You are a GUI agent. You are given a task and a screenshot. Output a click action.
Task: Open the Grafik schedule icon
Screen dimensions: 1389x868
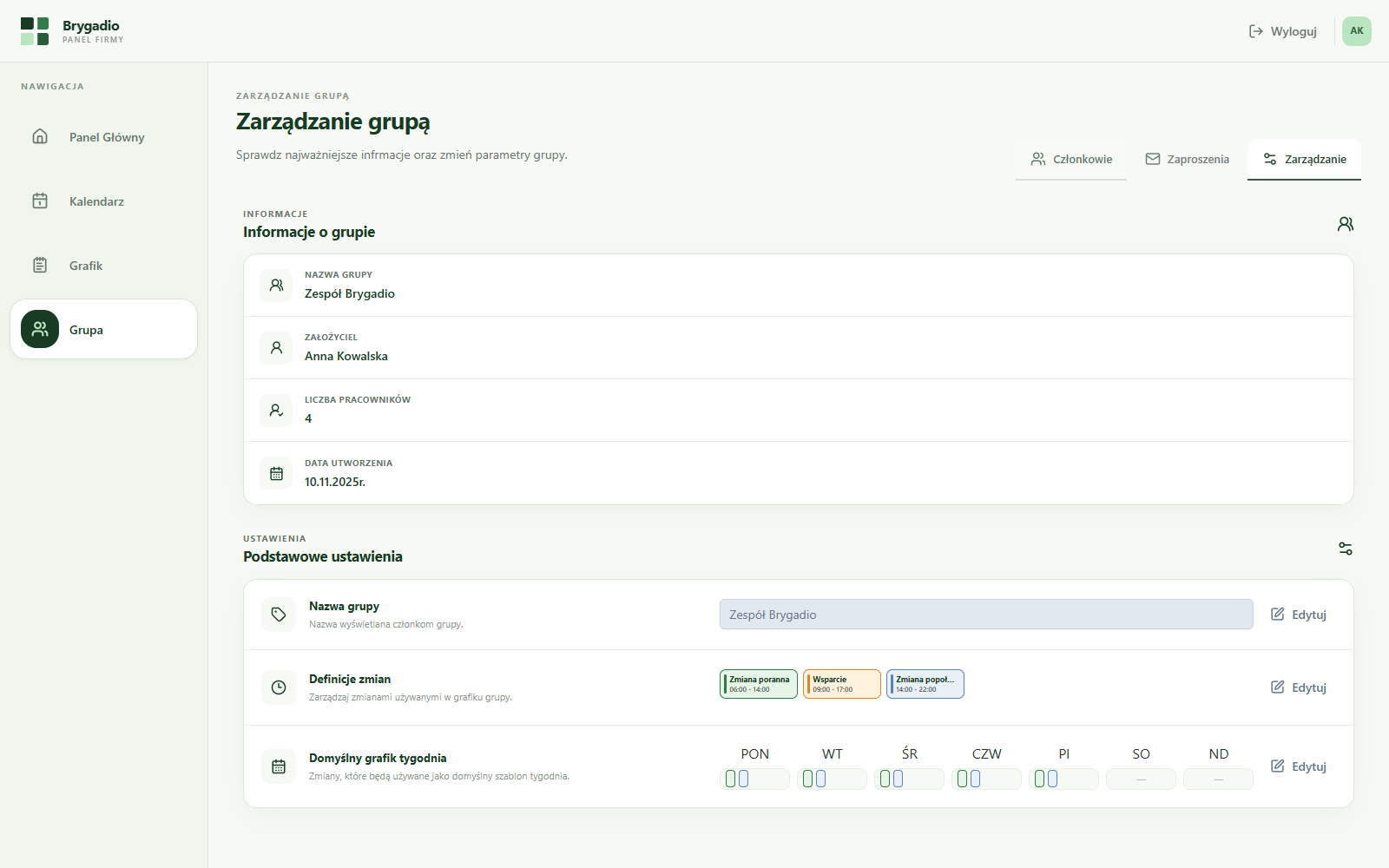tap(40, 265)
